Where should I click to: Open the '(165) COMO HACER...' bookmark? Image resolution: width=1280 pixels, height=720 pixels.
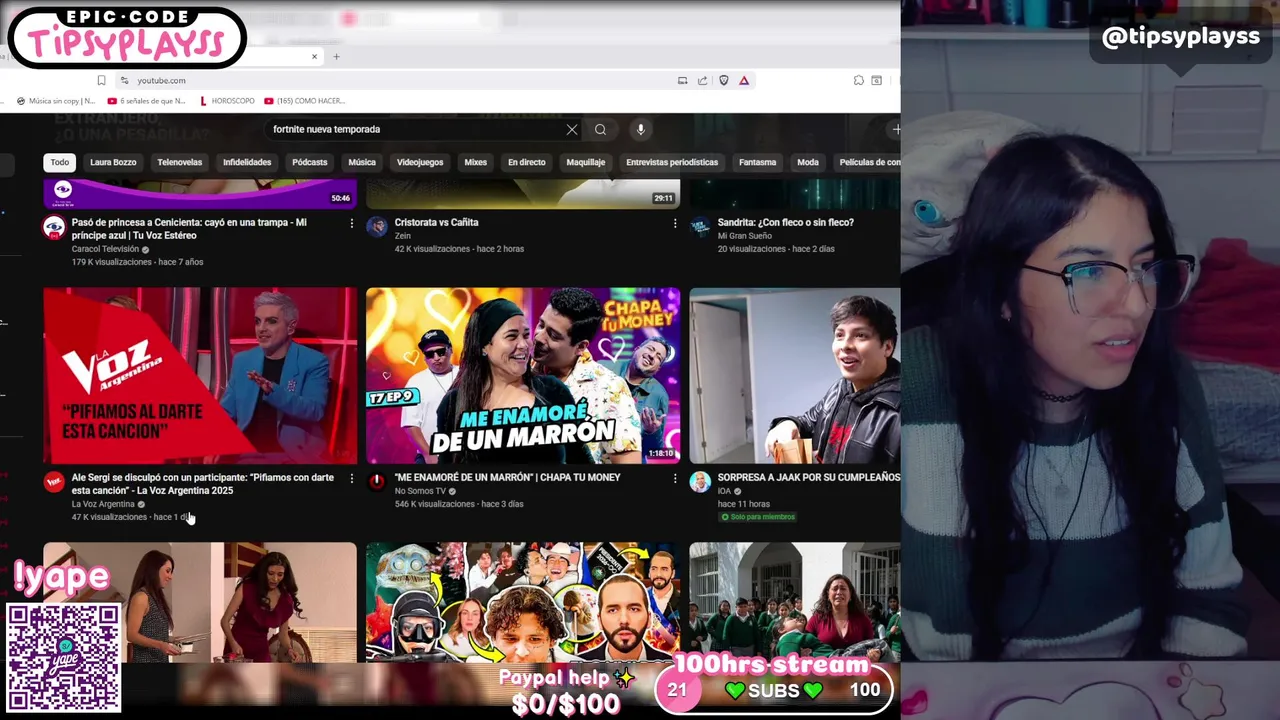pyautogui.click(x=305, y=101)
